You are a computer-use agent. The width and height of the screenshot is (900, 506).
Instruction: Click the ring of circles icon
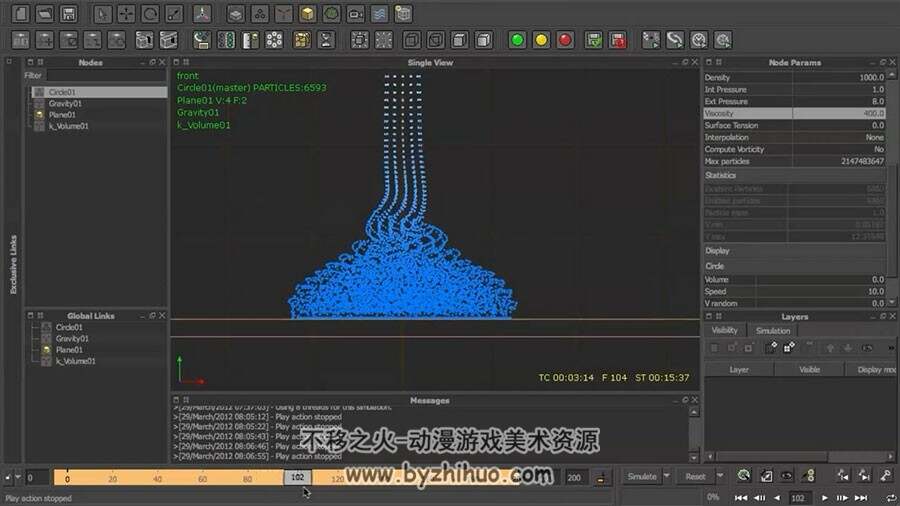274,40
